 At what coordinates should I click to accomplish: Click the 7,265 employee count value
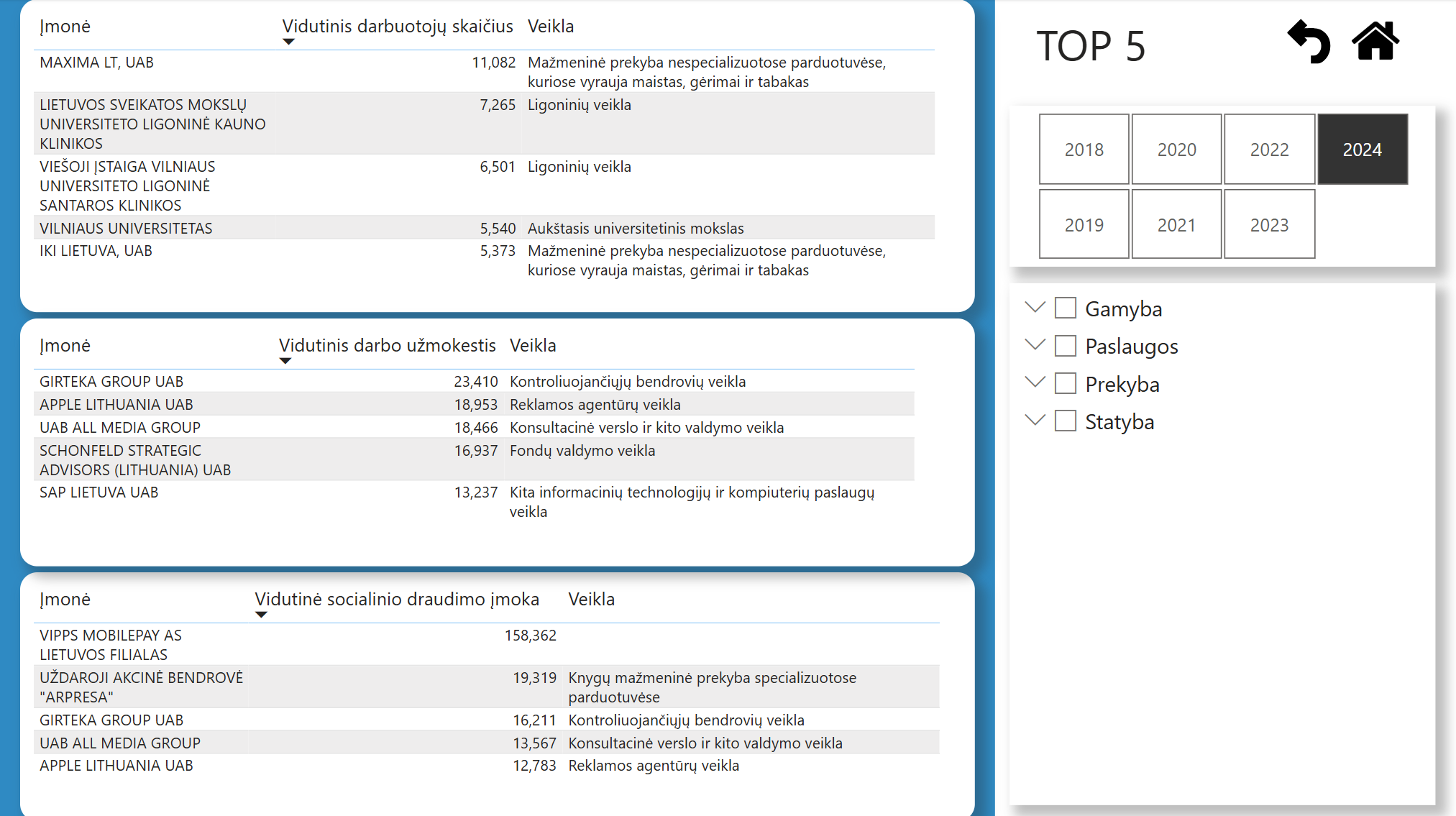[x=498, y=105]
